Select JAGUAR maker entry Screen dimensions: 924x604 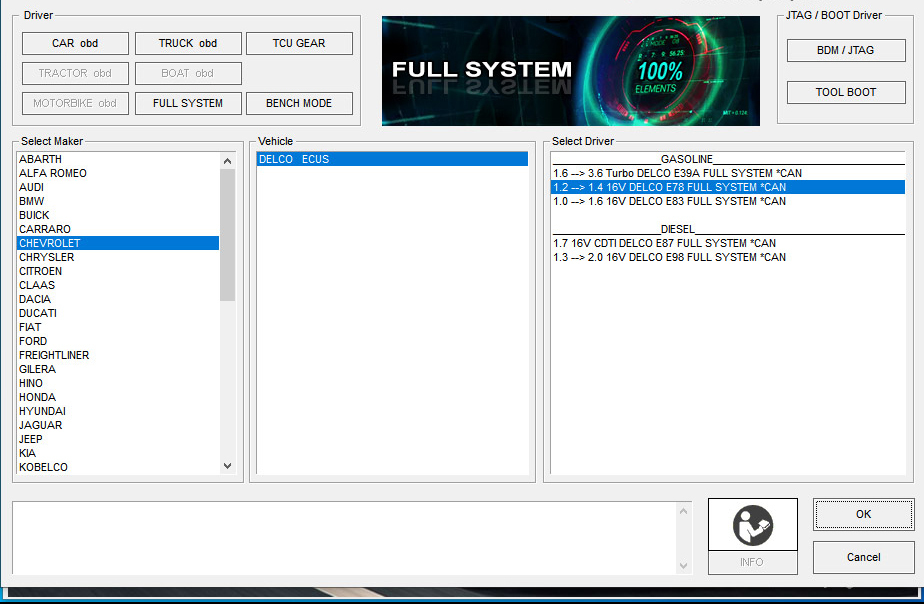click(x=118, y=425)
